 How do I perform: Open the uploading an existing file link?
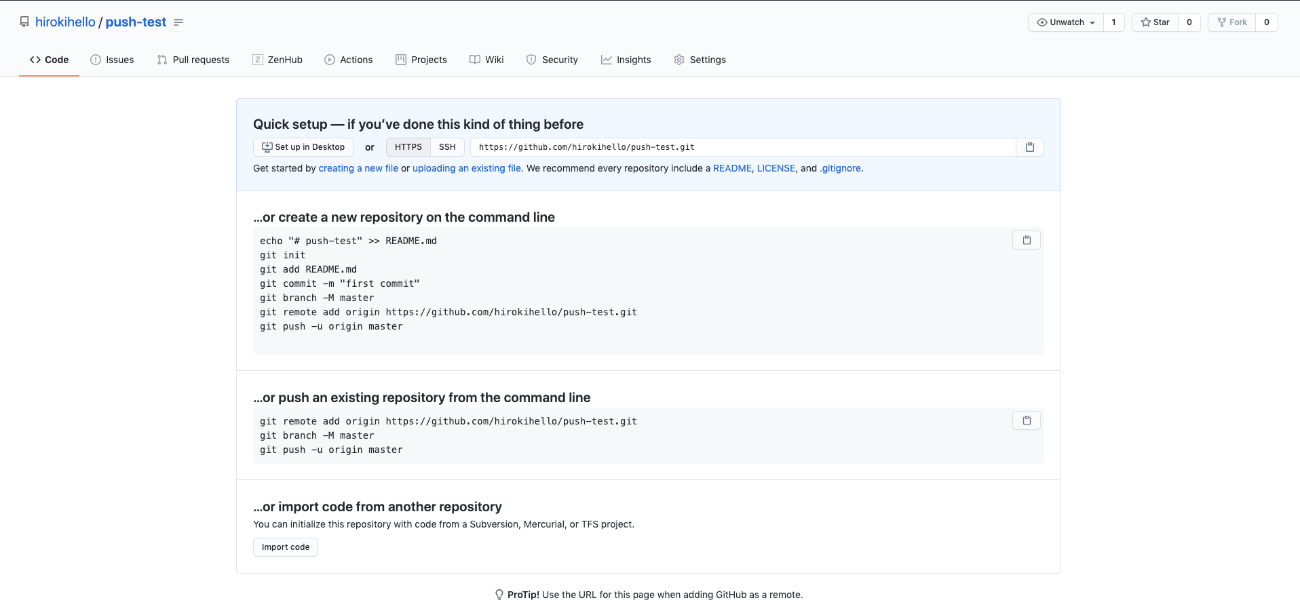[467, 169]
